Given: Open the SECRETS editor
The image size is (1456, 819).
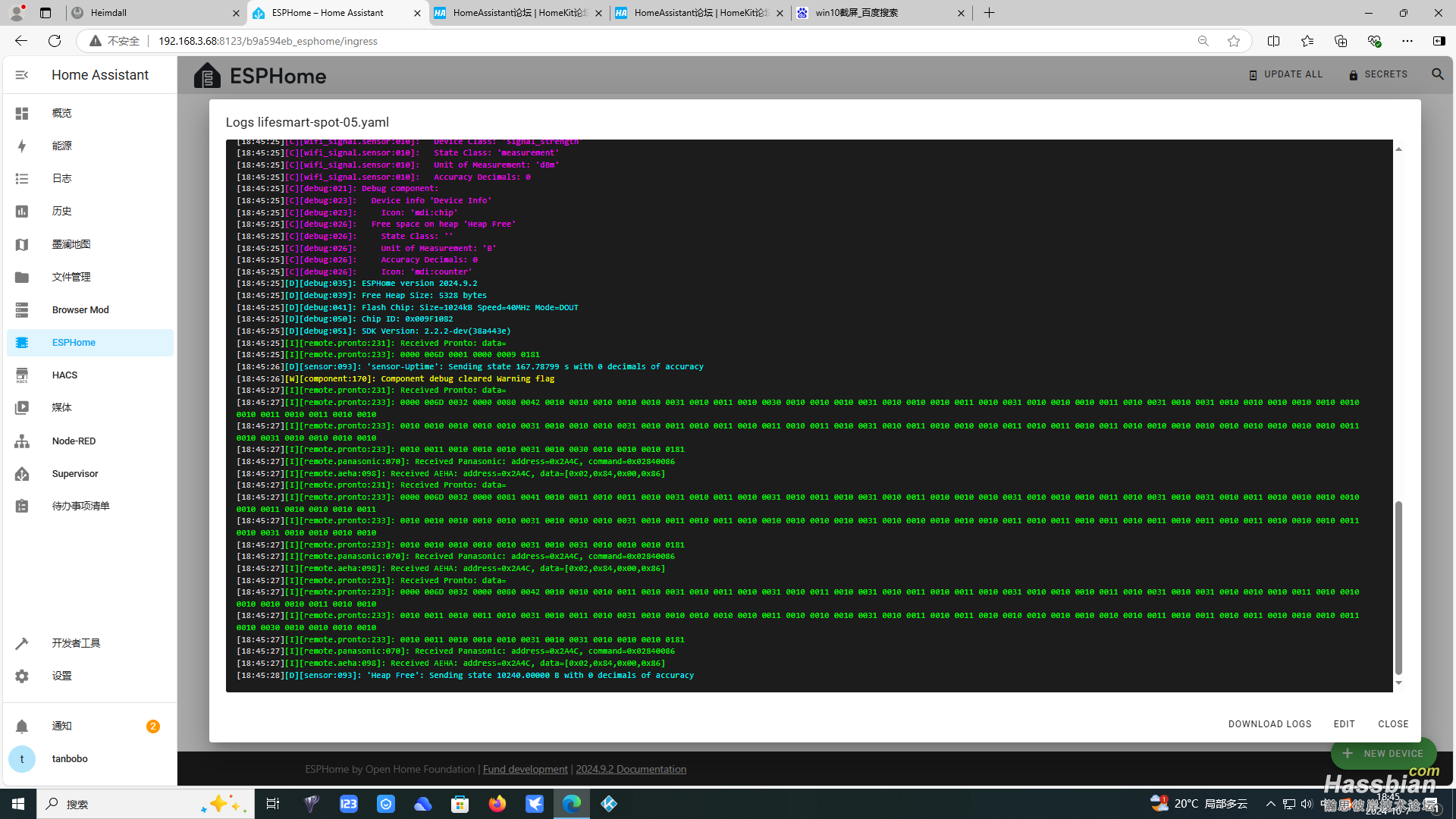Looking at the screenshot, I should (x=1378, y=74).
